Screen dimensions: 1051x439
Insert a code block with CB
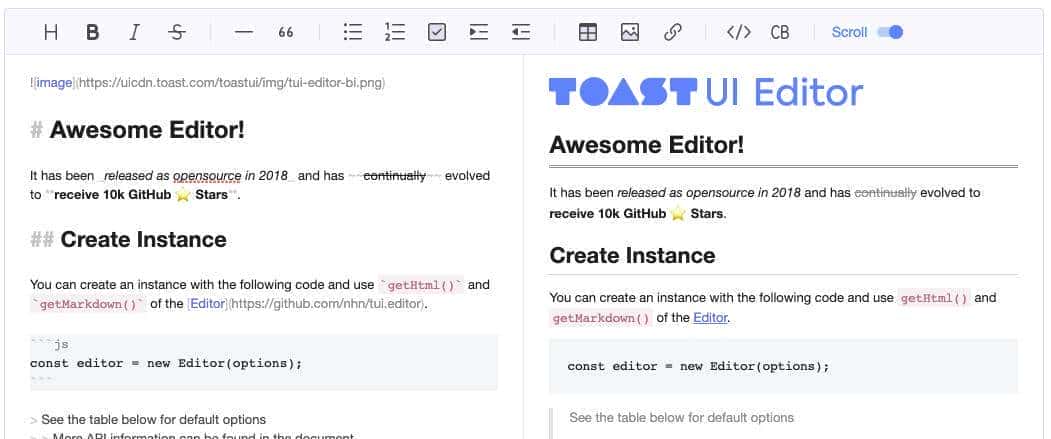point(780,32)
